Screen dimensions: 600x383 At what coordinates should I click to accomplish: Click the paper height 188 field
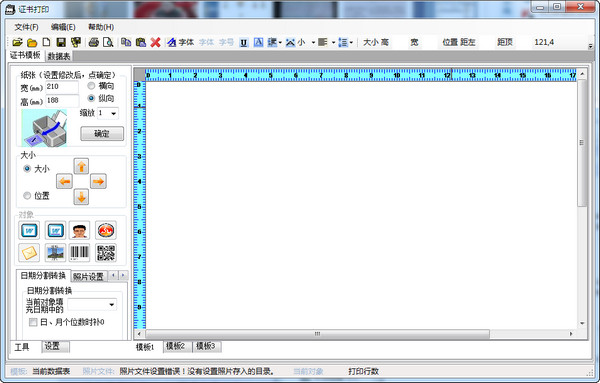62,100
